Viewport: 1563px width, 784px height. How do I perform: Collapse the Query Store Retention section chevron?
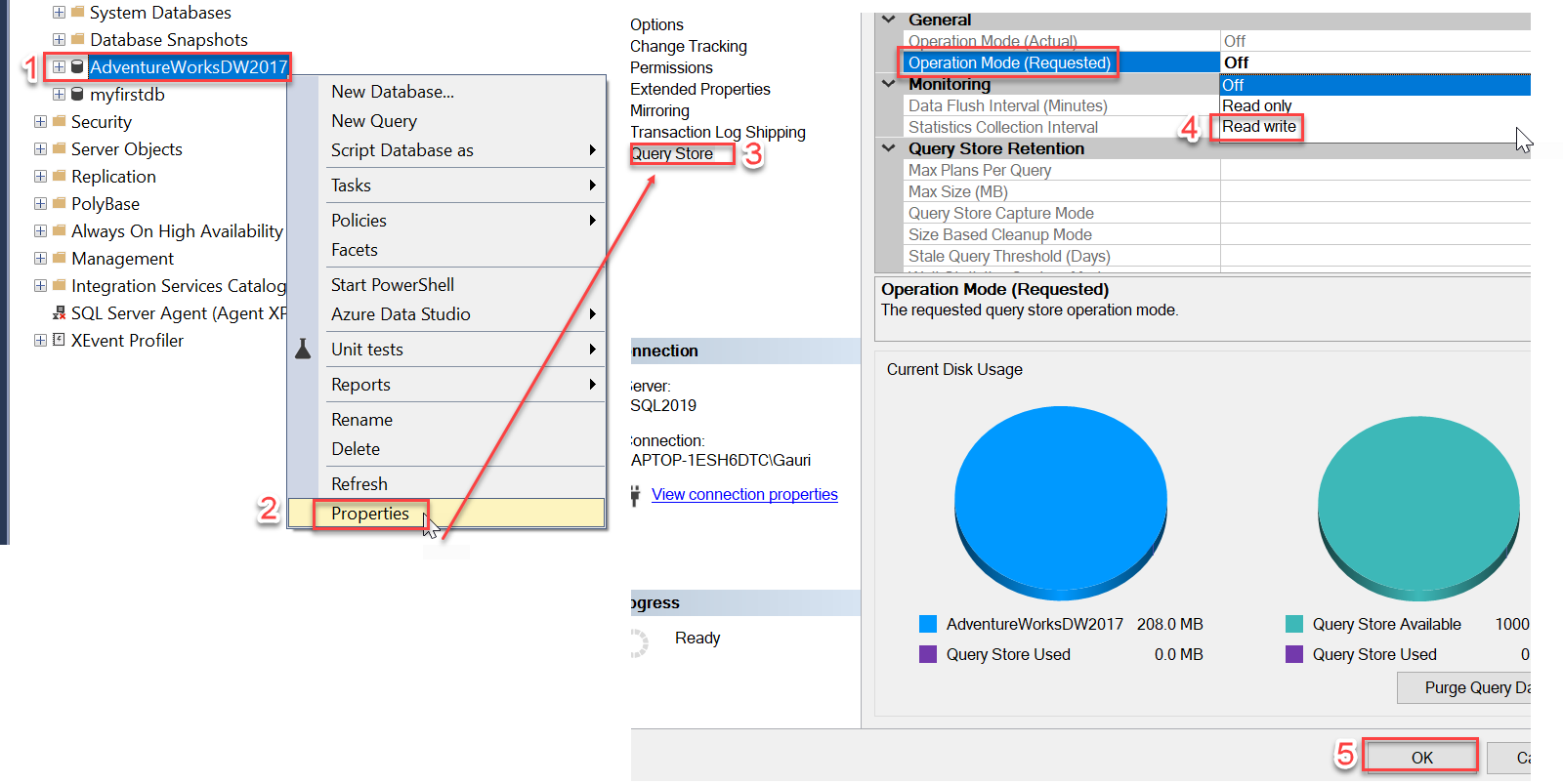click(889, 148)
